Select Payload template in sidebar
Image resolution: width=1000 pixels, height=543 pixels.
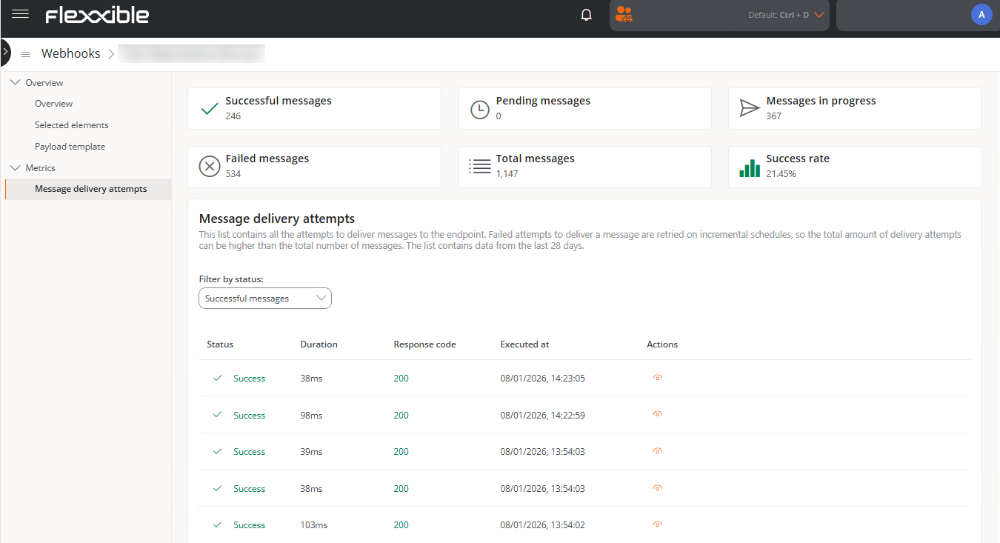pyautogui.click(x=70, y=147)
